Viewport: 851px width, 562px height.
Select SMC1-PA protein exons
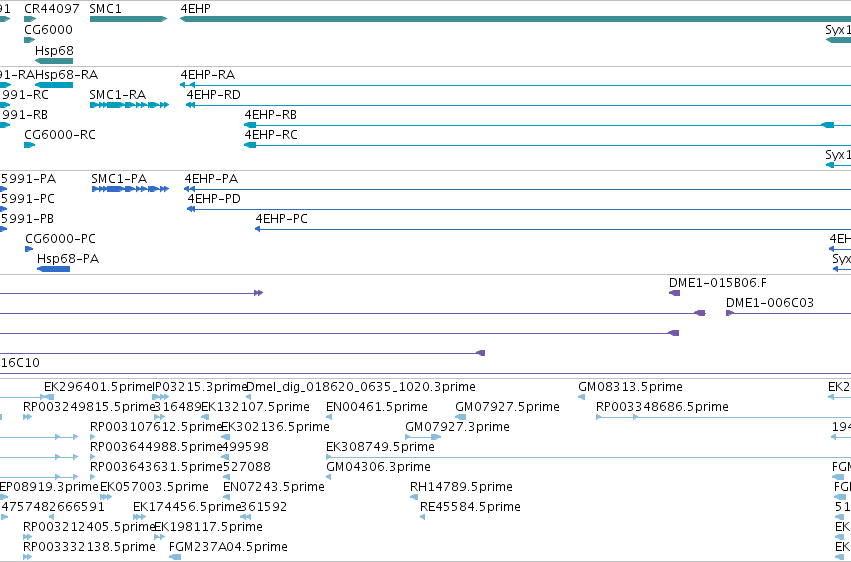point(130,189)
